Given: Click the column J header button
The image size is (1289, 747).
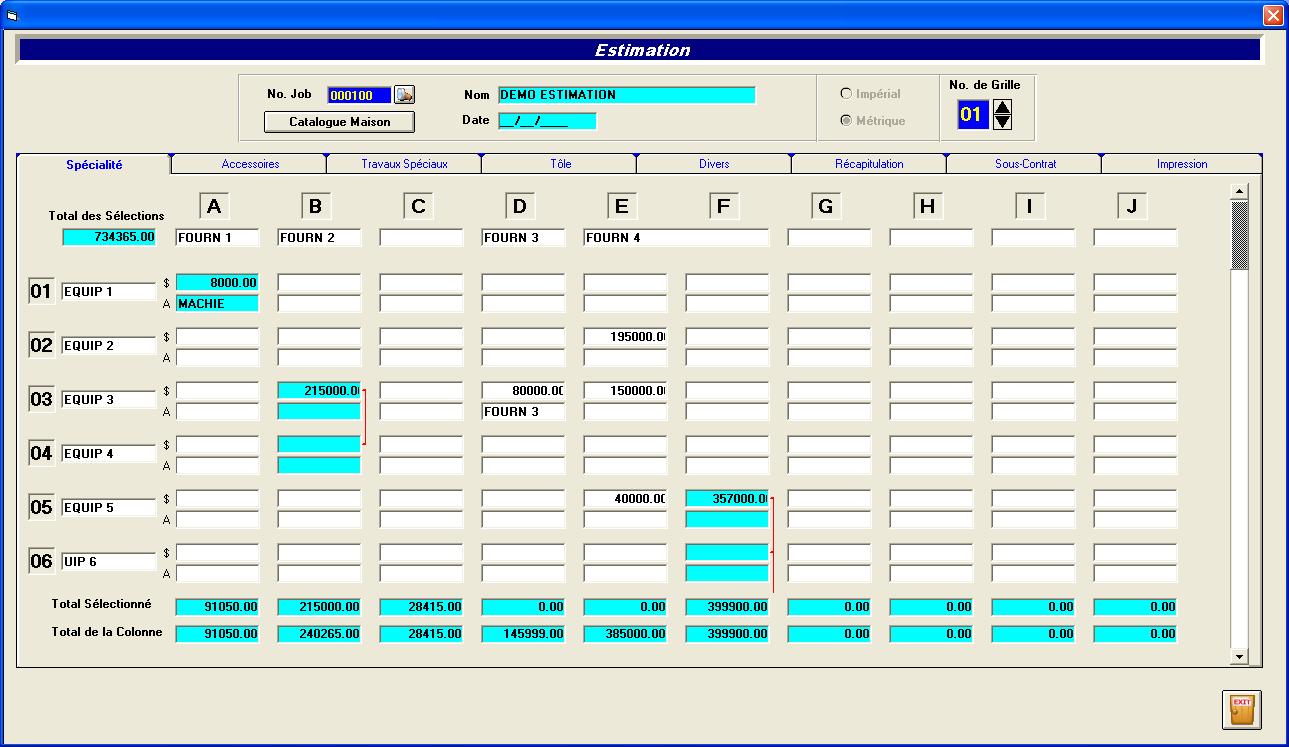Looking at the screenshot, I should (x=1131, y=207).
